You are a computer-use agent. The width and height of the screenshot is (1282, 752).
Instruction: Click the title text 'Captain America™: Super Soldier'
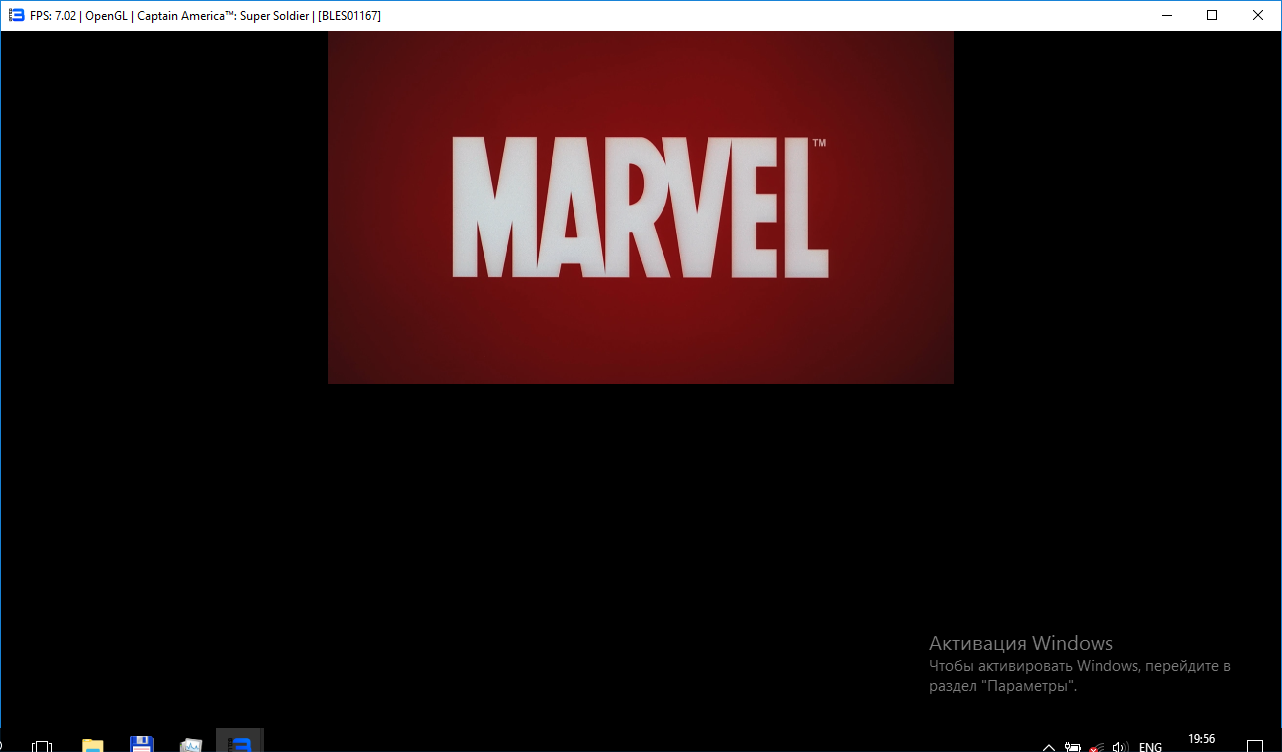pos(223,16)
